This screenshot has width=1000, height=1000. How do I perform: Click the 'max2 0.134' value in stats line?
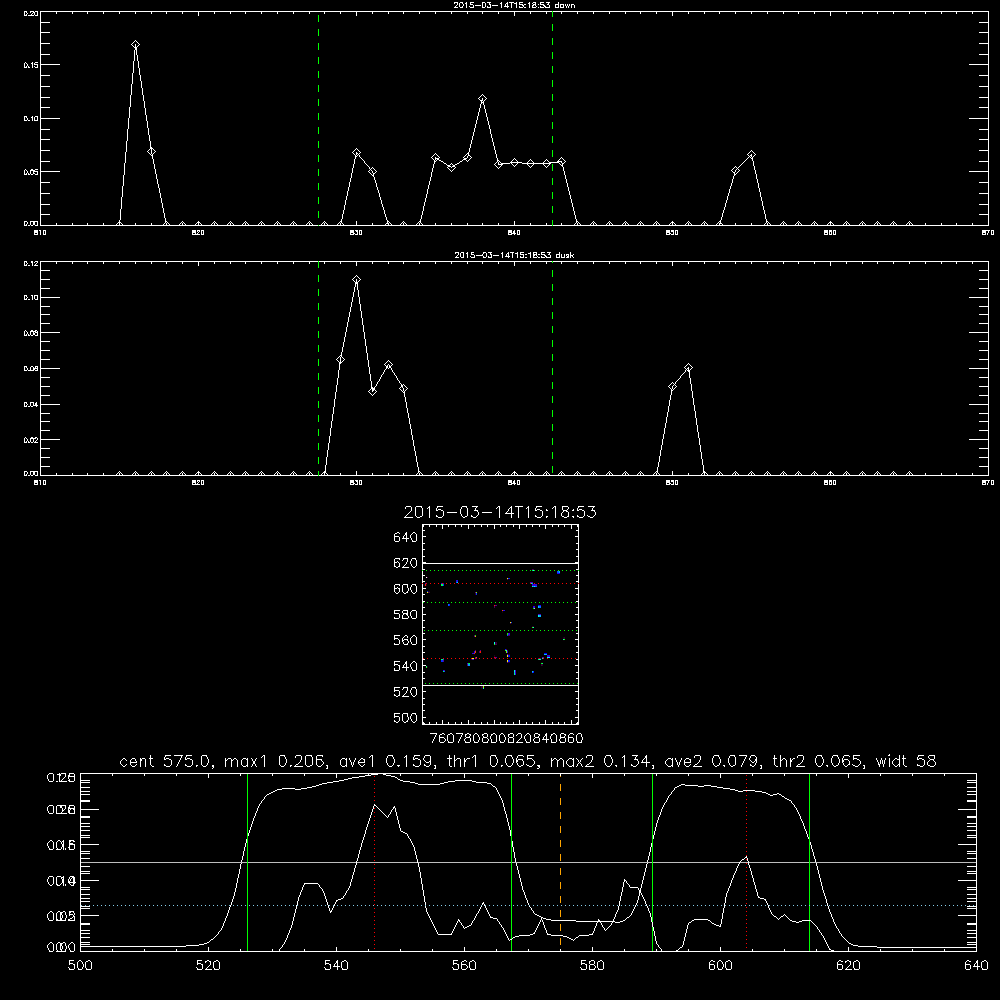[599, 761]
